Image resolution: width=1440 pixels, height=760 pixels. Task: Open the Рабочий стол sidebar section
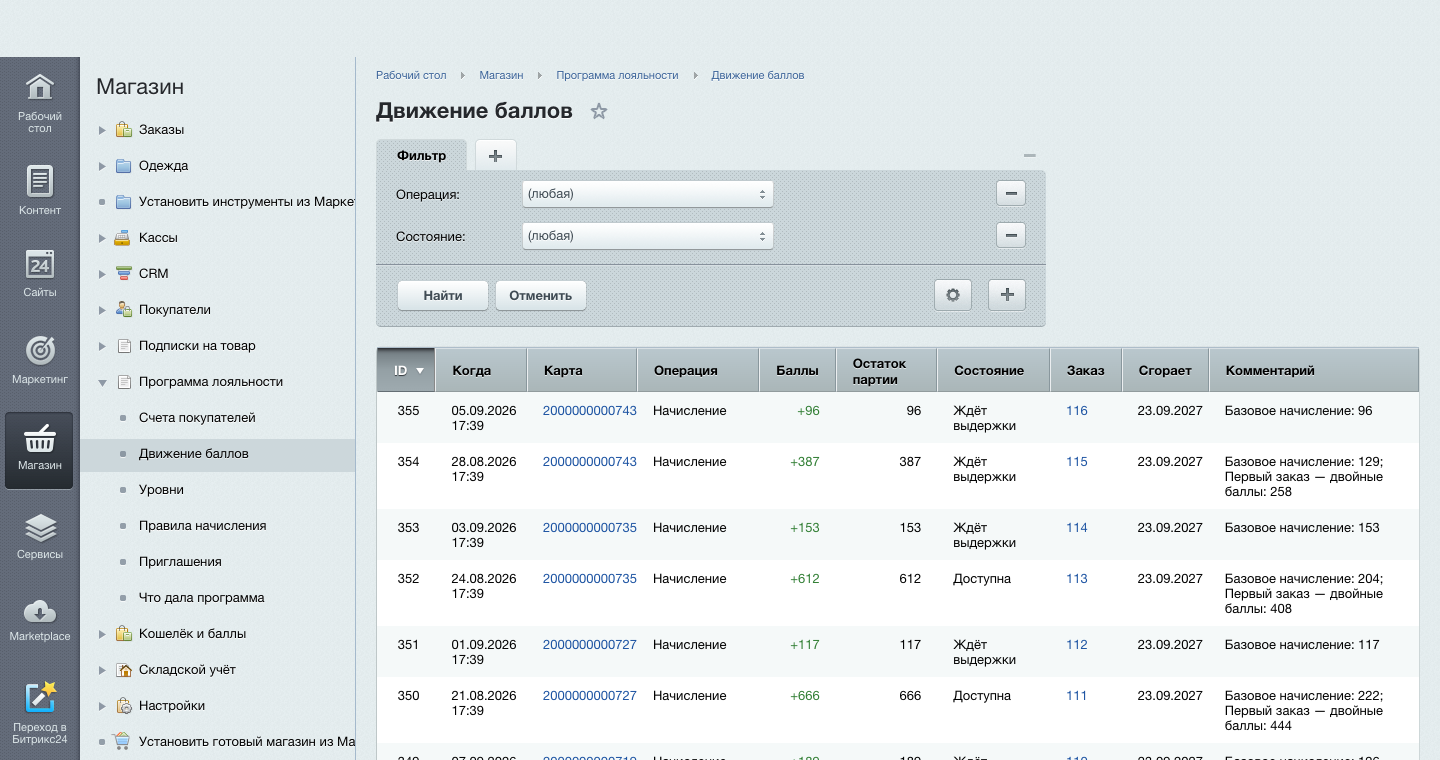coord(39,103)
